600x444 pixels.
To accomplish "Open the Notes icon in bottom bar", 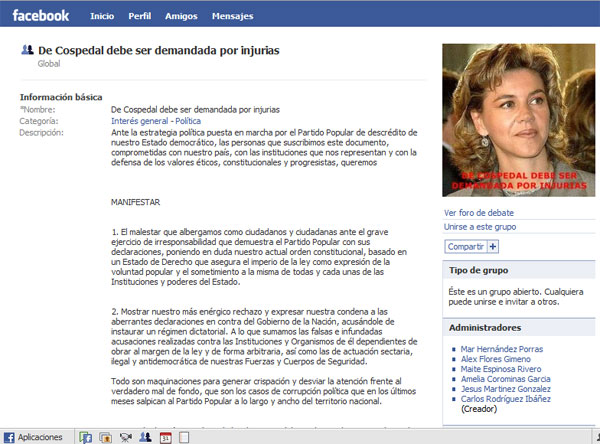I will pyautogui.click(x=184, y=437).
